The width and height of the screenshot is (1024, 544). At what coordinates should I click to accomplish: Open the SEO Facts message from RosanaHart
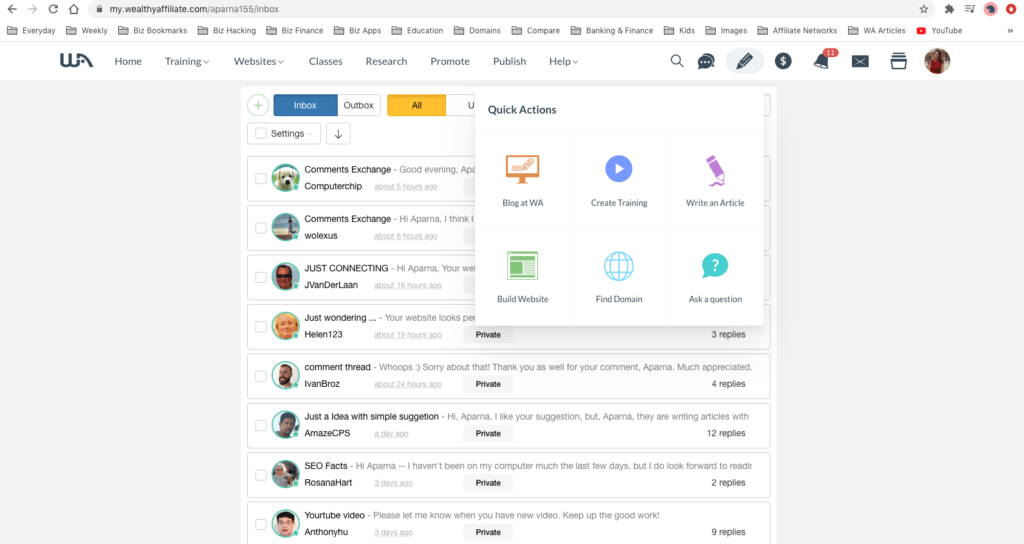point(326,466)
